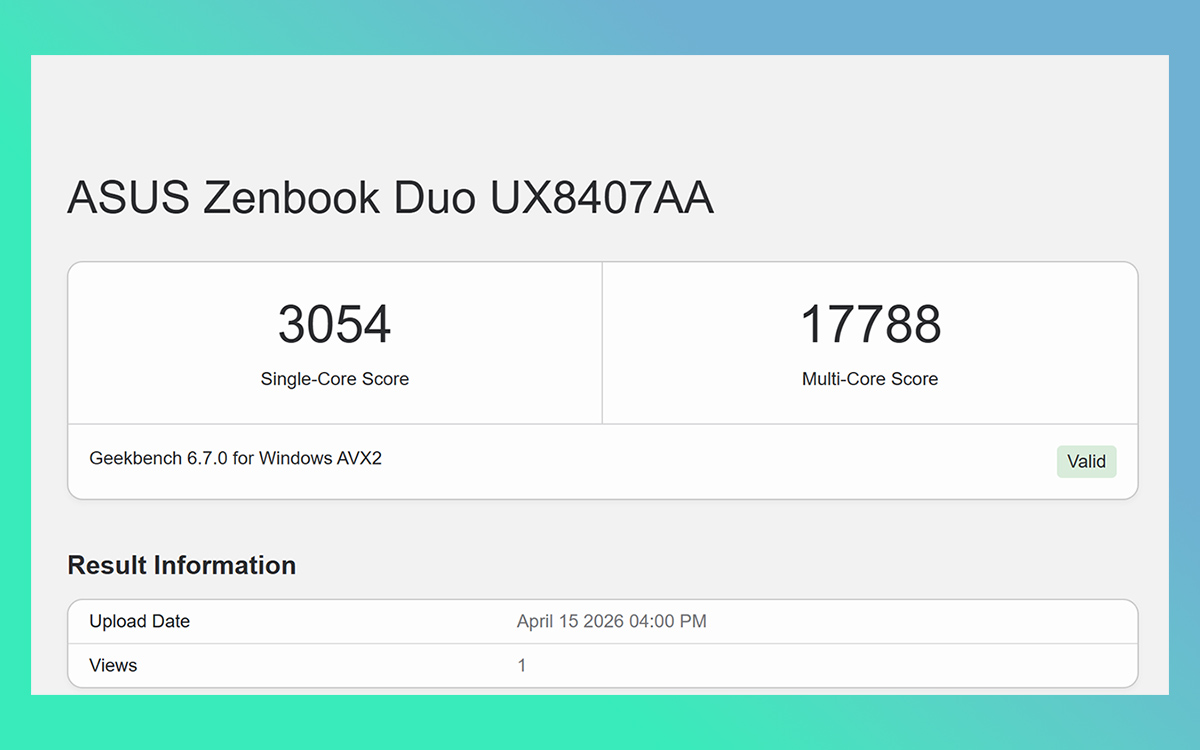Select the Upload Date row label
The height and width of the screenshot is (750, 1200).
pyautogui.click(x=138, y=621)
